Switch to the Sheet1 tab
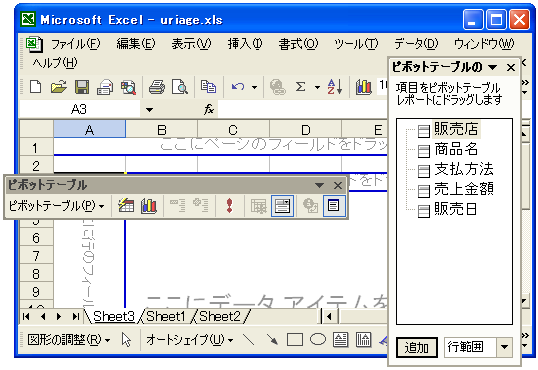 (x=166, y=316)
